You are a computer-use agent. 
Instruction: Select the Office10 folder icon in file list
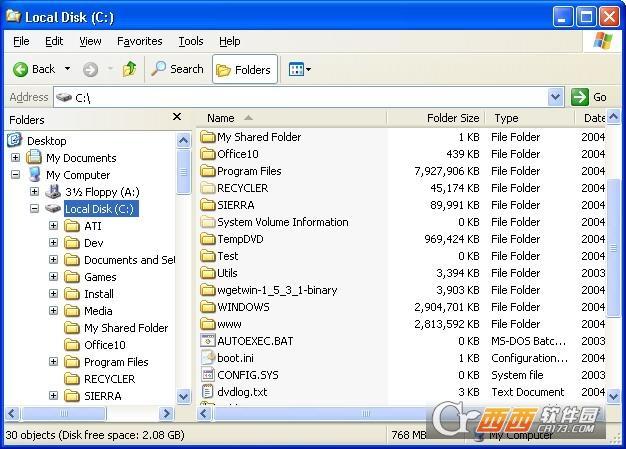coord(208,154)
